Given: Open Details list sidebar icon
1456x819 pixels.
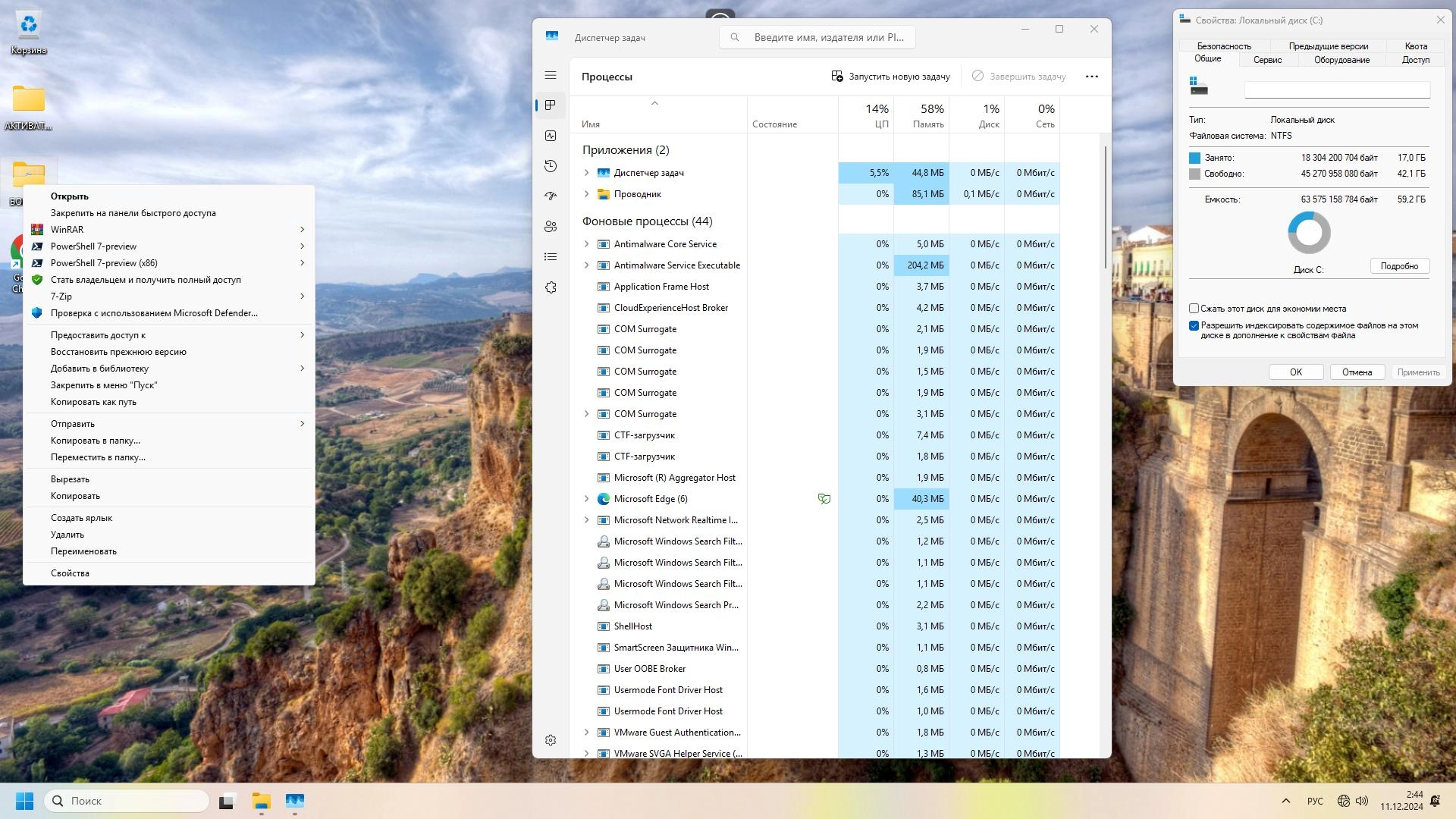Looking at the screenshot, I should click(551, 257).
